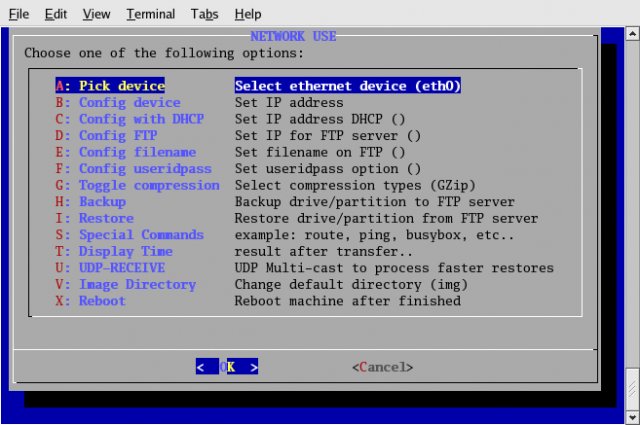Open the Help menu

247,14
